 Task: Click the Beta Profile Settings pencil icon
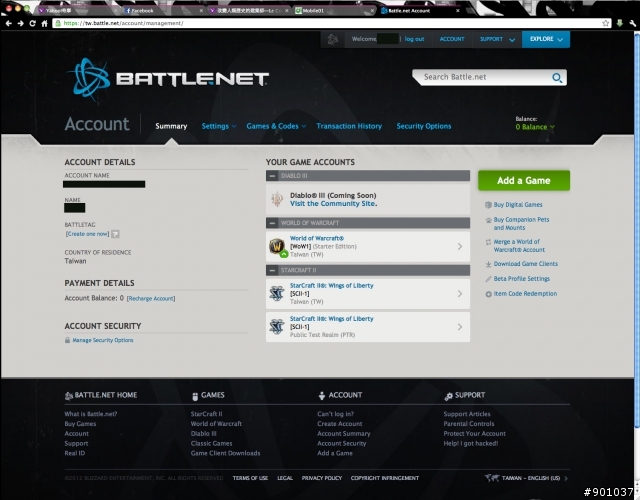[x=488, y=279]
